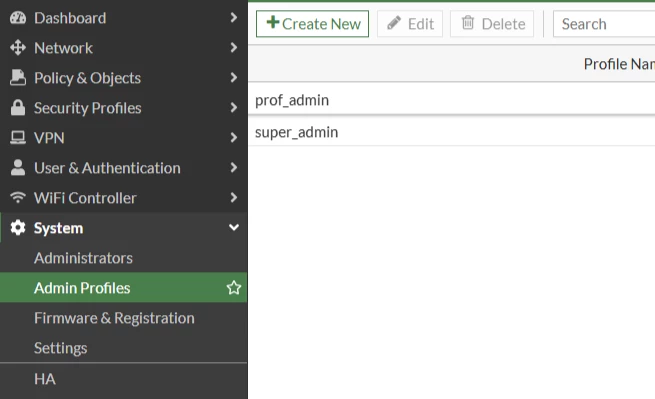The width and height of the screenshot is (655, 399).
Task: Sort by the Profile Name column header
Action: point(619,64)
